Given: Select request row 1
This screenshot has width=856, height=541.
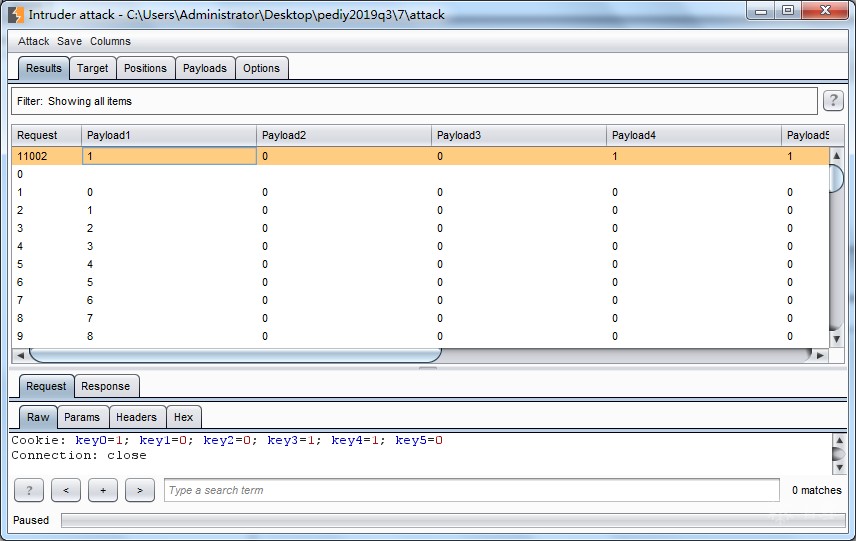Looking at the screenshot, I should (420, 192).
